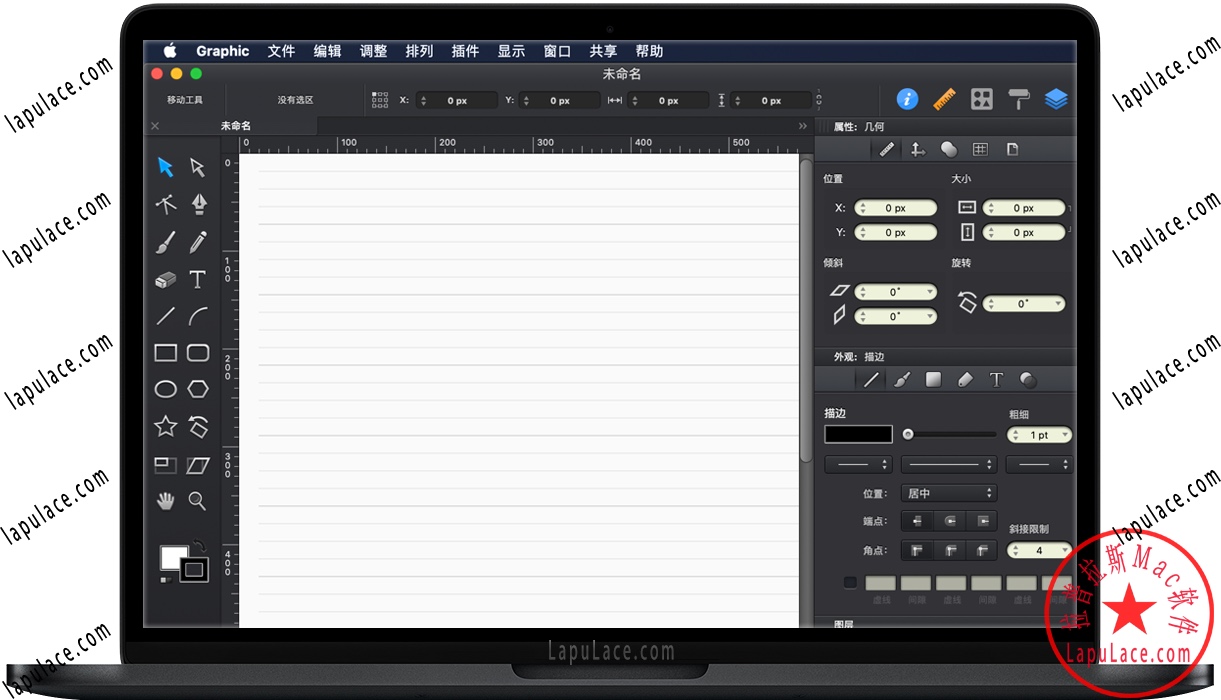This screenshot has height=700, width=1221.
Task: Activate the Zoom magnifier tool
Action: coord(197,501)
